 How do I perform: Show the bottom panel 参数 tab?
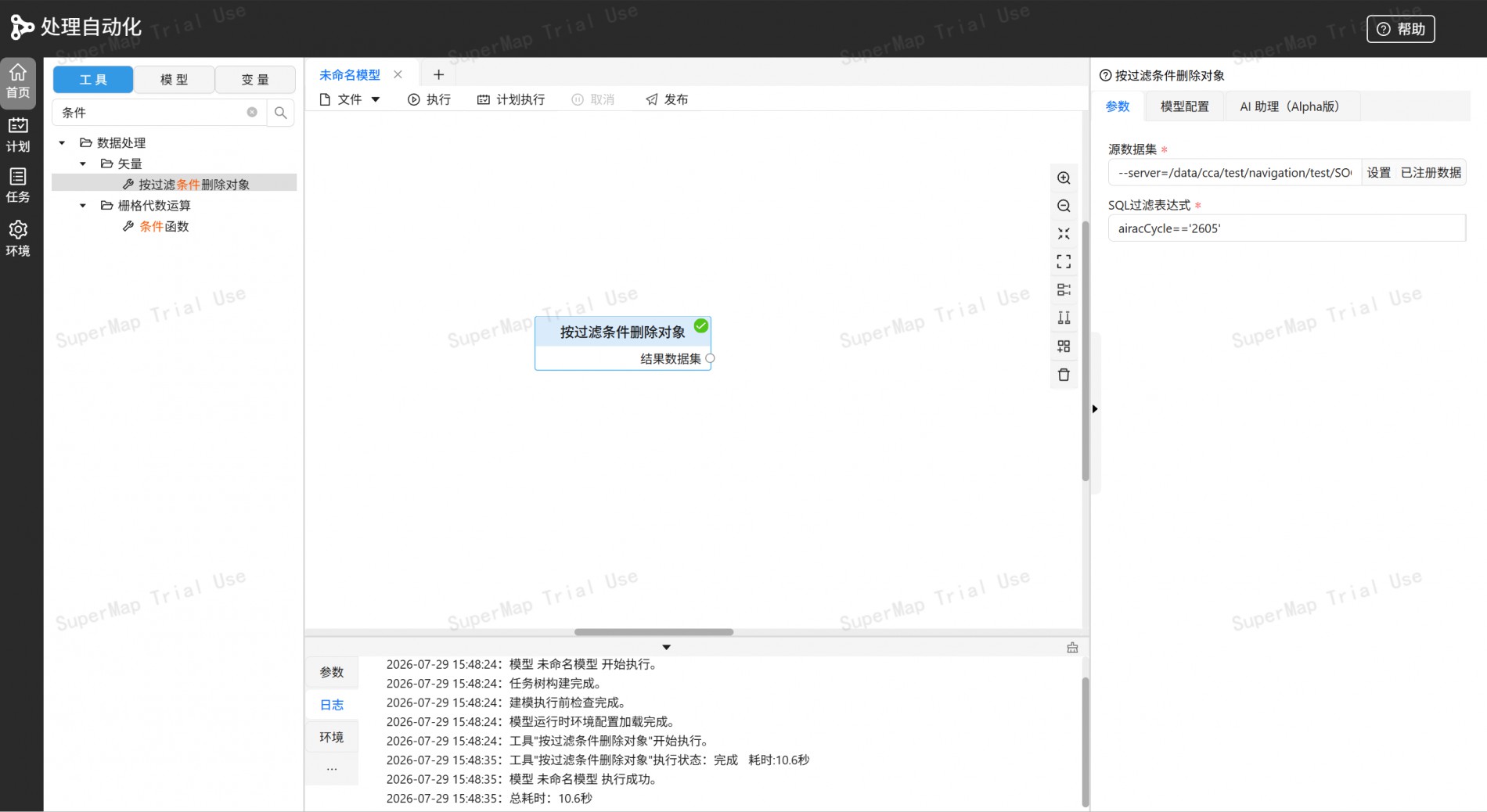(x=332, y=672)
